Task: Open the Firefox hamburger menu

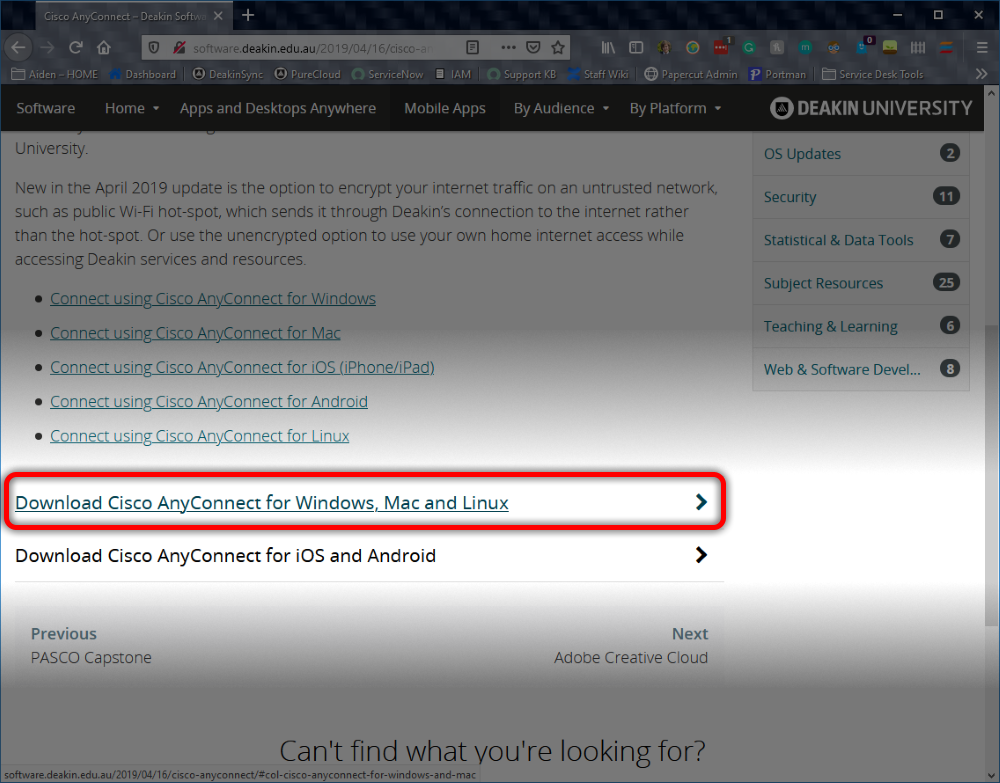Action: [982, 47]
